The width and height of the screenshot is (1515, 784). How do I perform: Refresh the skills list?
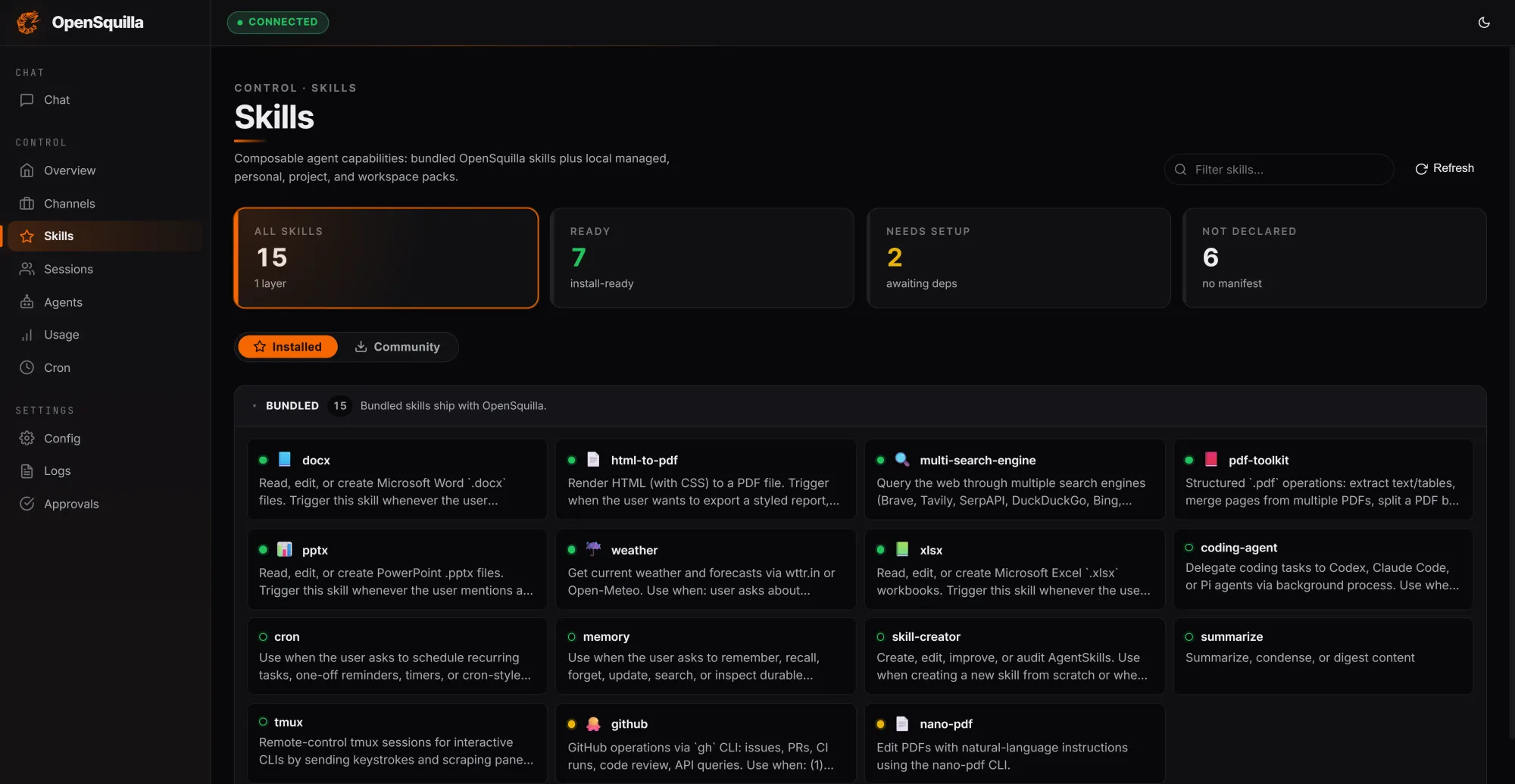click(1445, 168)
